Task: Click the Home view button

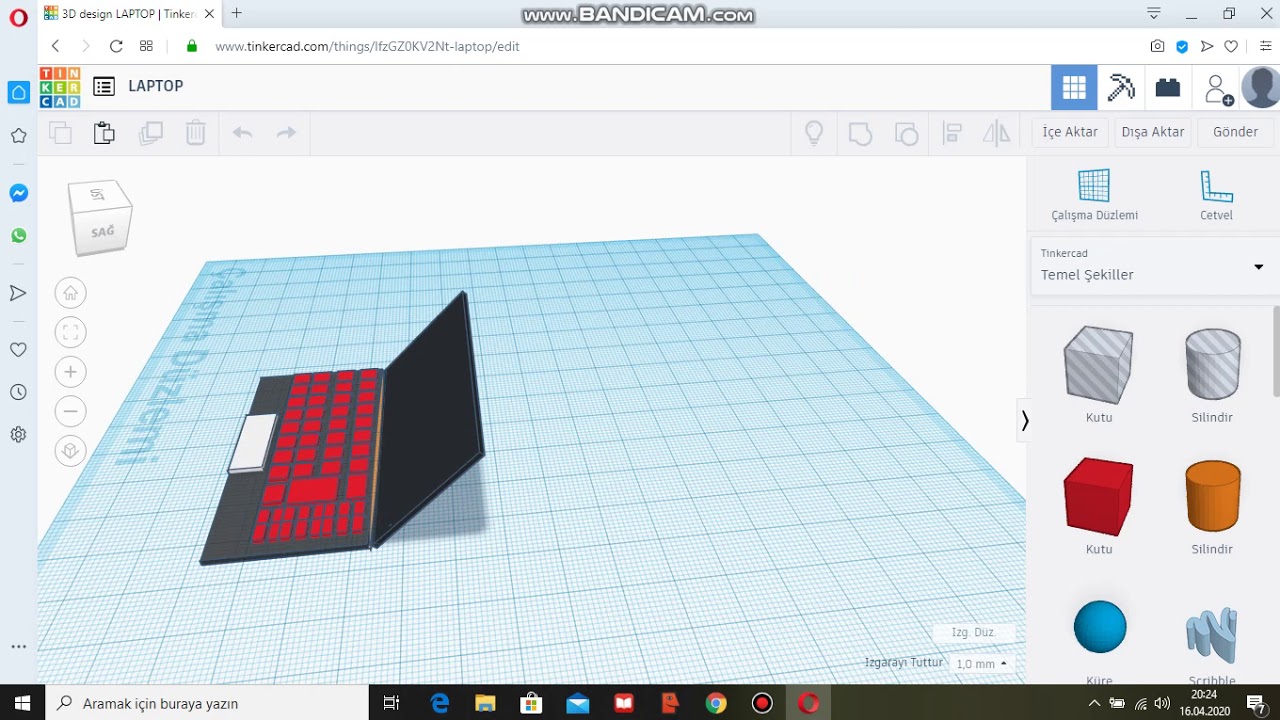Action: click(x=70, y=293)
